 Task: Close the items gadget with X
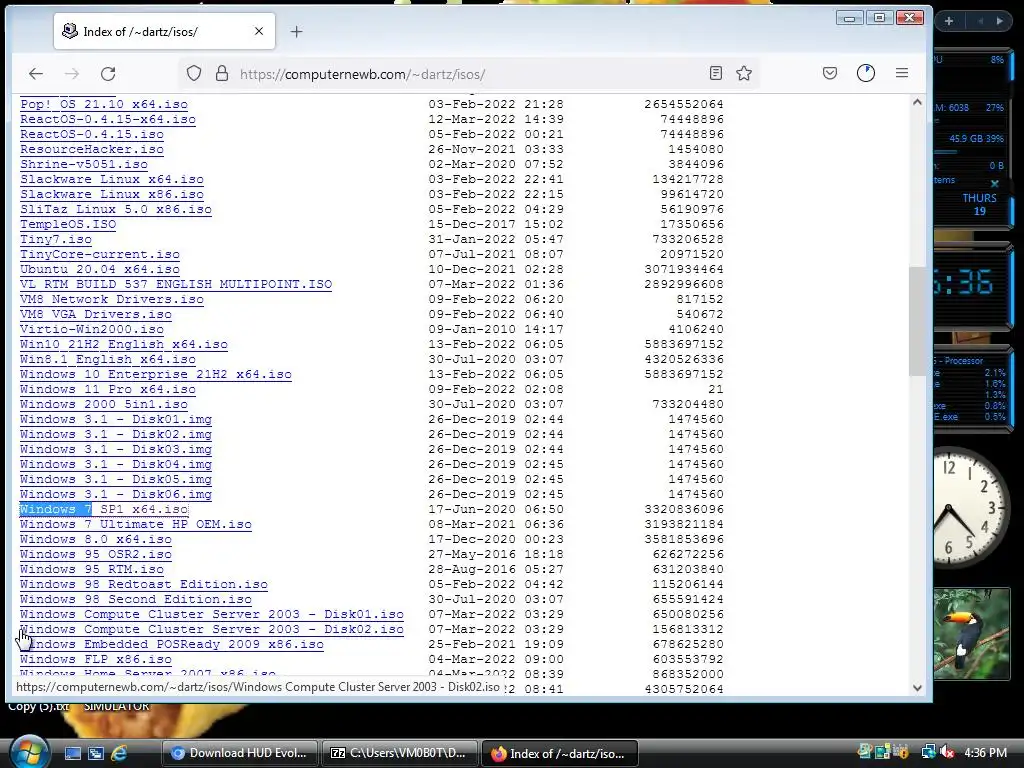pyautogui.click(x=995, y=184)
